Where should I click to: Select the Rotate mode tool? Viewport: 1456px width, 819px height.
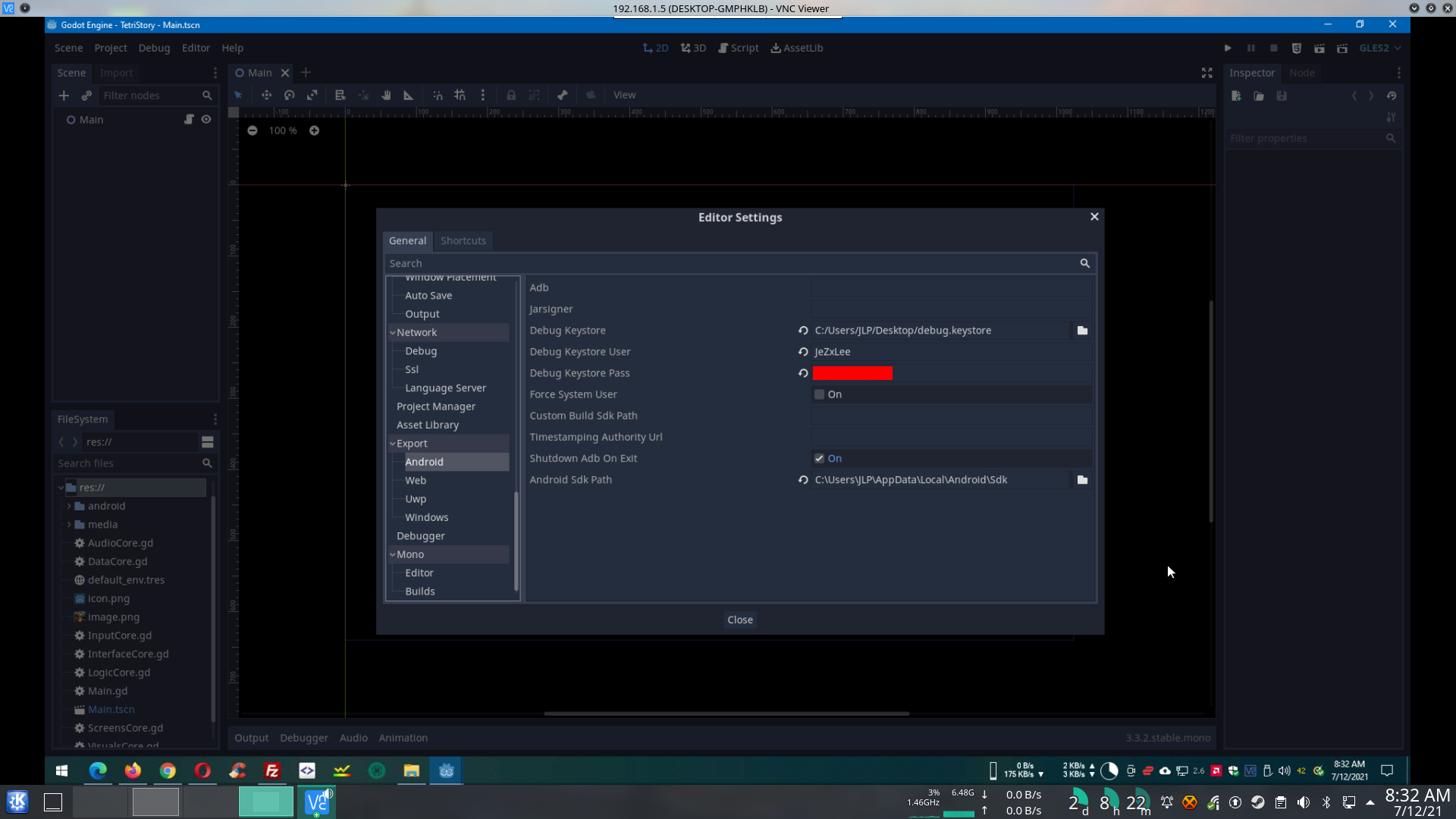point(289,95)
